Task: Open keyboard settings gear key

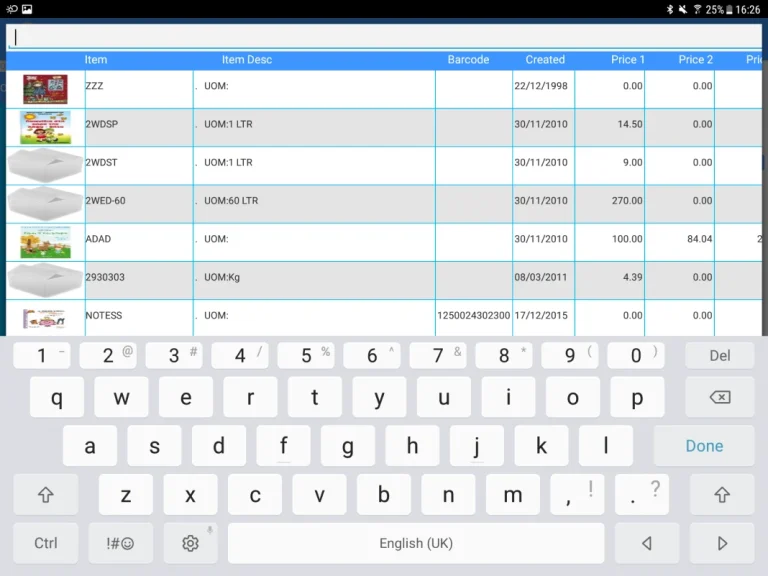Action: (x=191, y=543)
